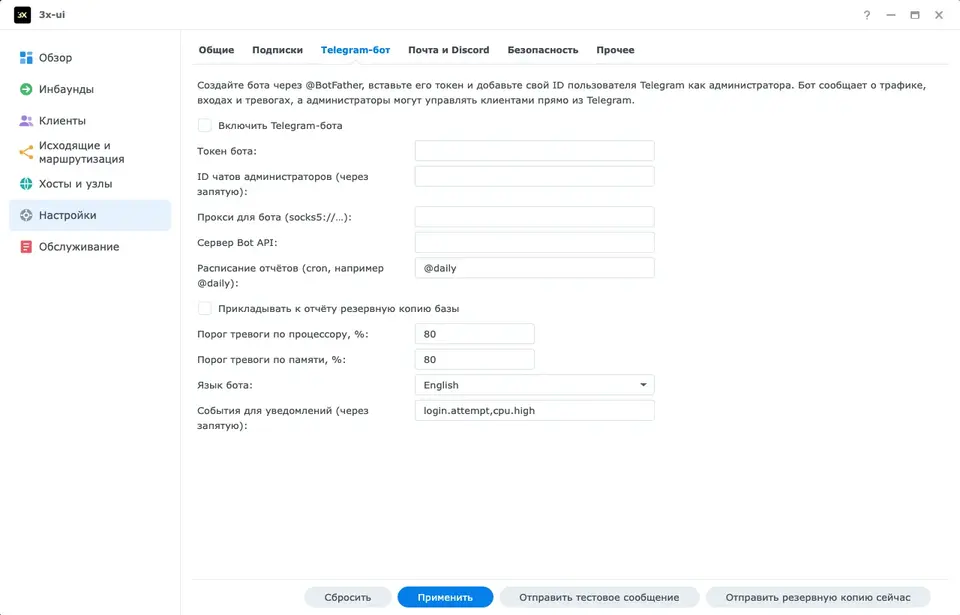The height and width of the screenshot is (615, 960).
Task: Open Исходящие и маршрутизация in sidebar
Action: [x=90, y=152]
